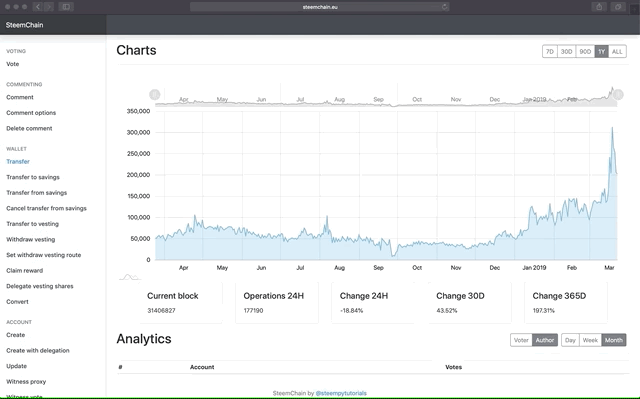
Task: Click the Votes column header
Action: [453, 367]
